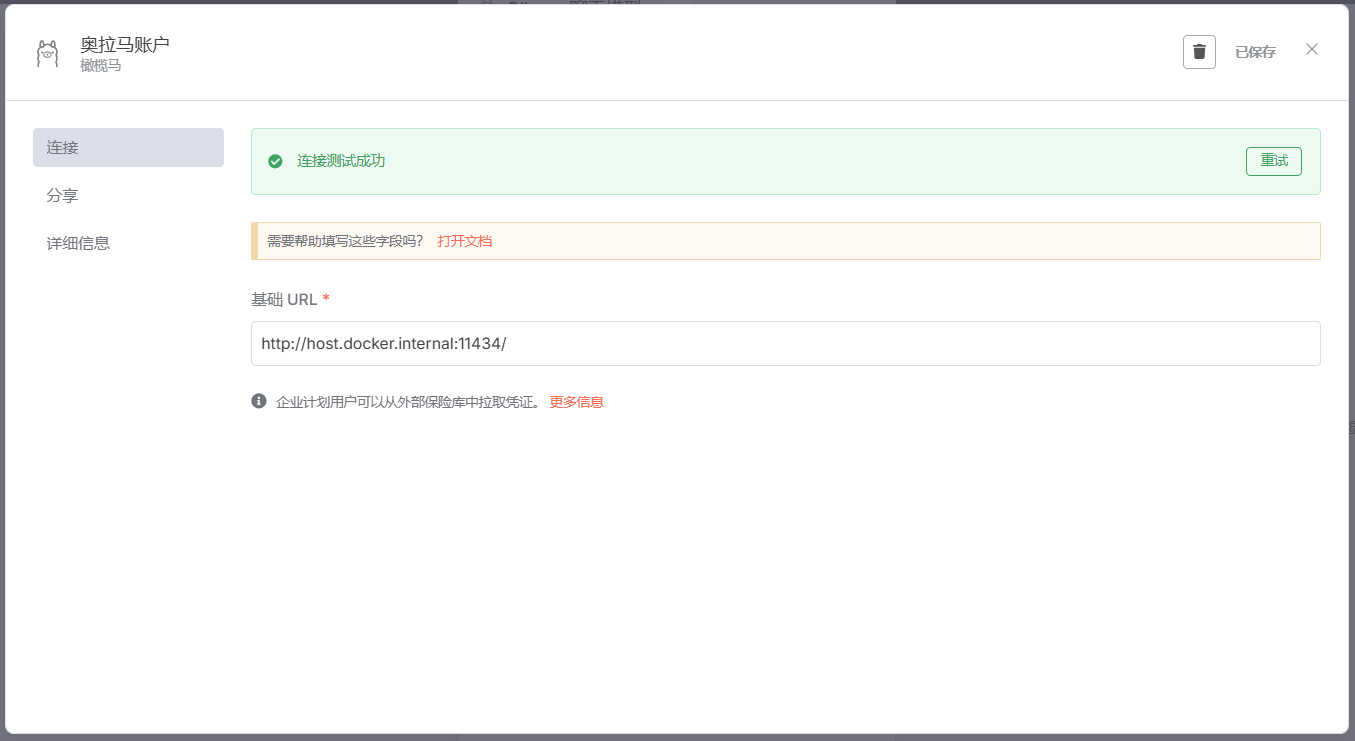Click the 已保存 status button

1255,52
